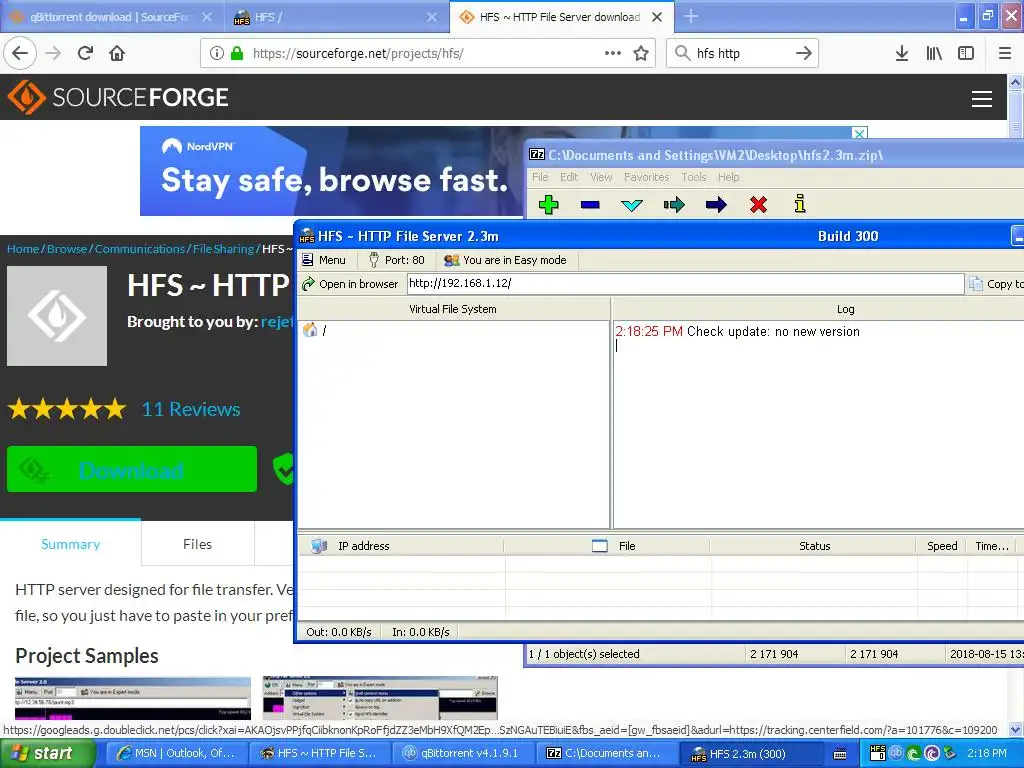Open the 7-Zip File menu
The image size is (1024, 768).
click(540, 177)
